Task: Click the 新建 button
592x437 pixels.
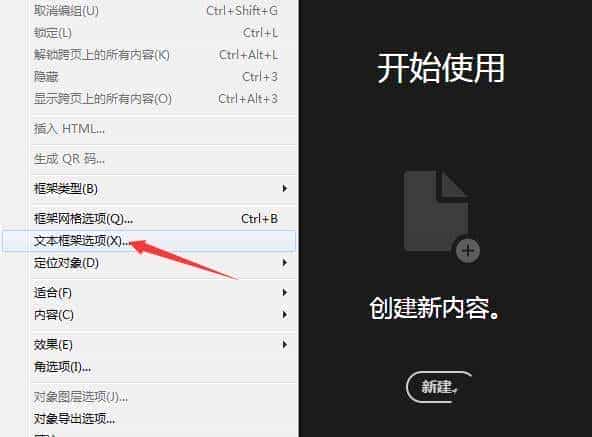Action: coord(439,387)
